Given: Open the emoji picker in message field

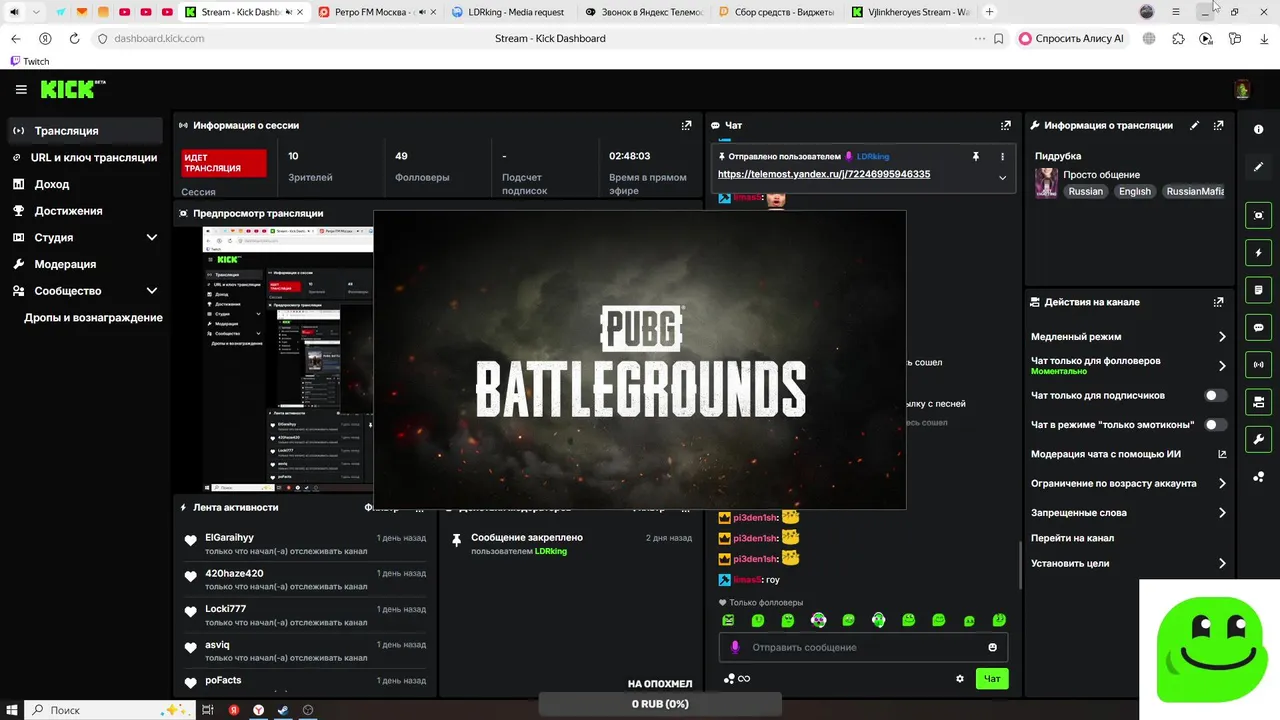Looking at the screenshot, I should pyautogui.click(x=992, y=647).
